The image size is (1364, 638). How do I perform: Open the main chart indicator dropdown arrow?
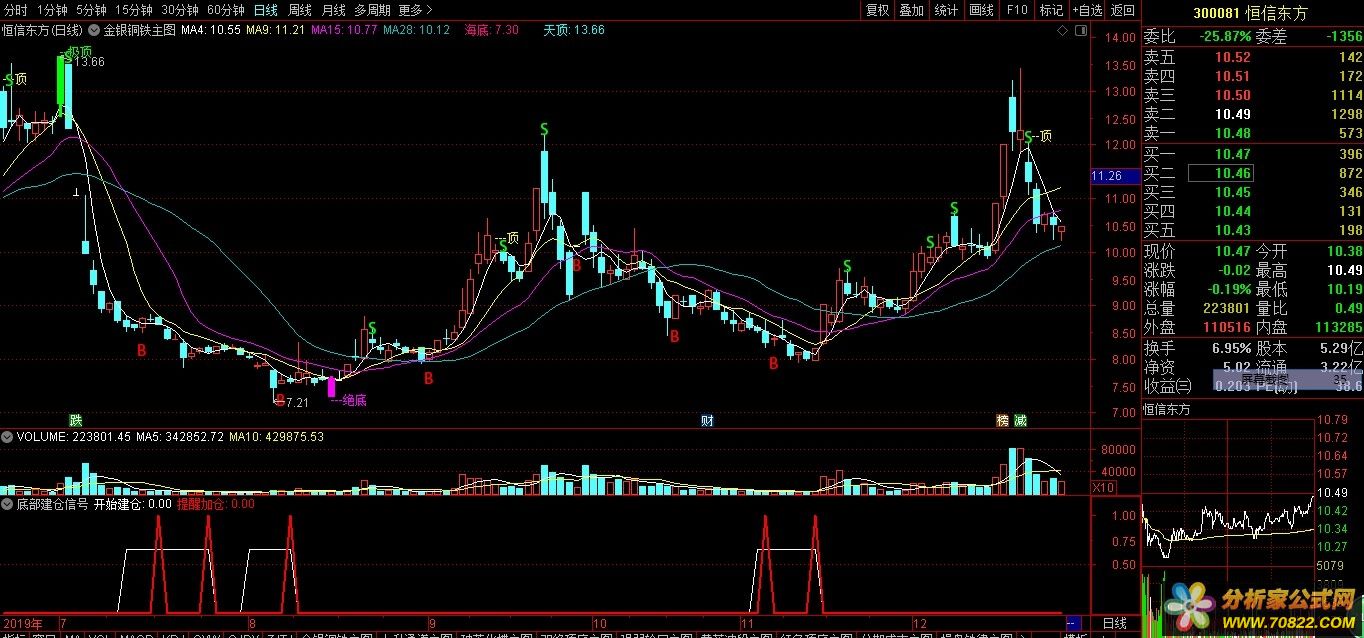pyautogui.click(x=95, y=30)
